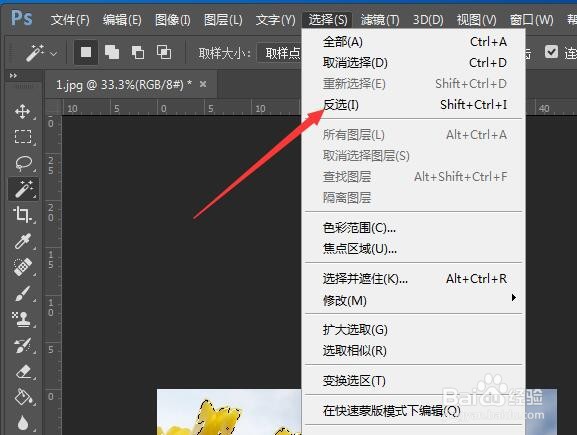Viewport: 577px width, 435px height.
Task: Open the 图像(I) menu
Action: point(173,20)
